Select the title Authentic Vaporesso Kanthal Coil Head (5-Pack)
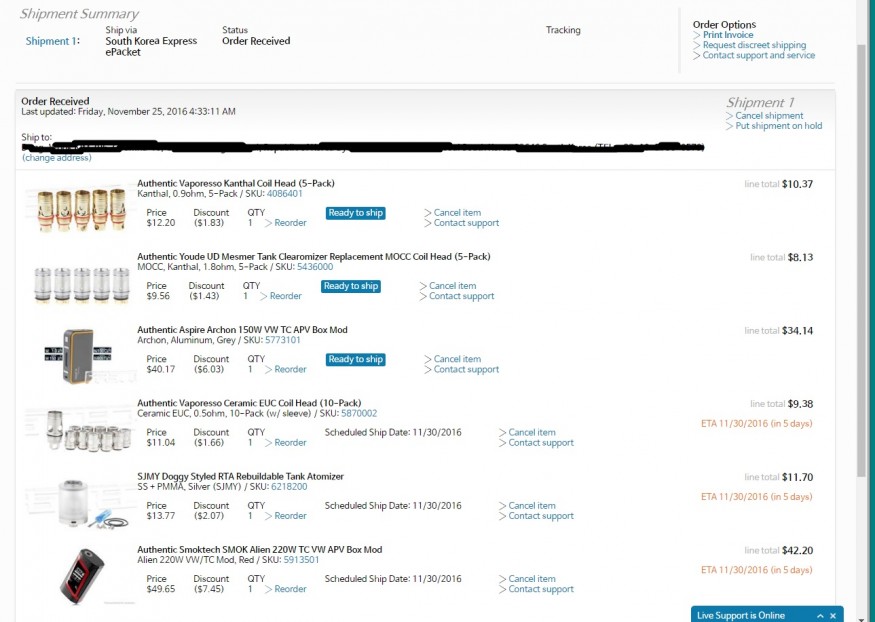The width and height of the screenshot is (875, 622). point(236,183)
